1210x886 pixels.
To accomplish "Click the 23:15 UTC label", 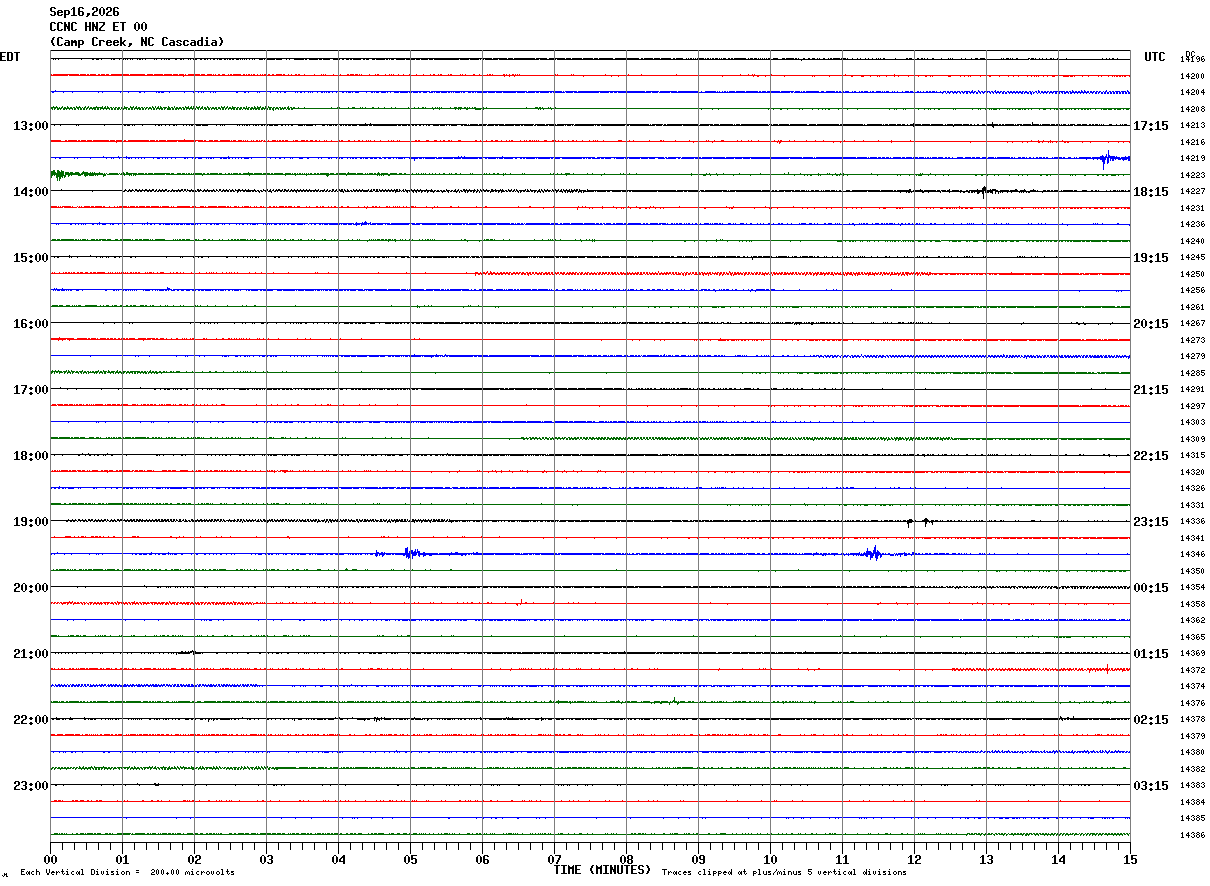I will coord(1150,522).
